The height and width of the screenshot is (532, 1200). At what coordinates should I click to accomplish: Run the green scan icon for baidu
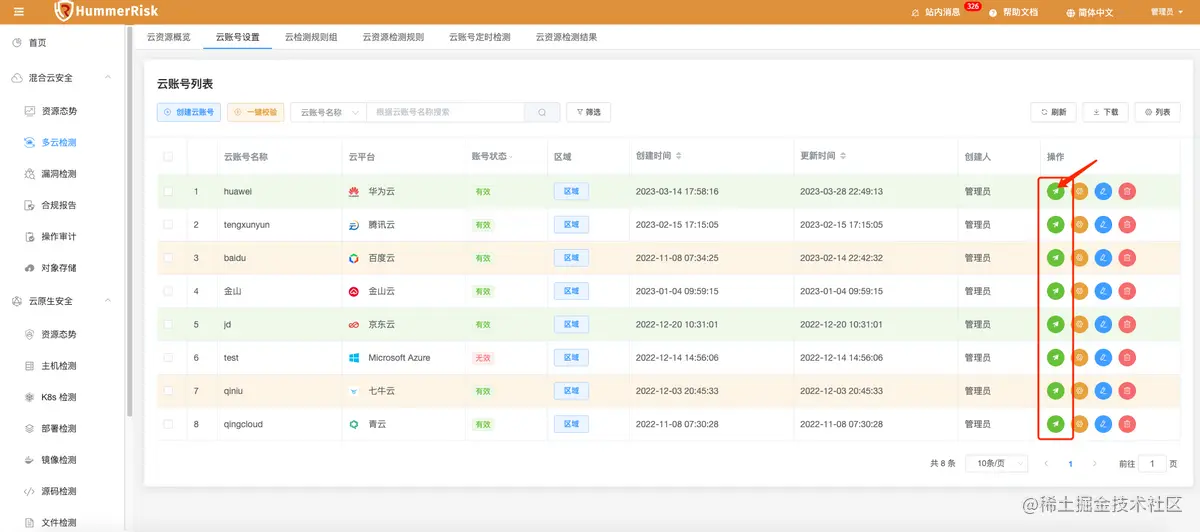(x=1055, y=258)
